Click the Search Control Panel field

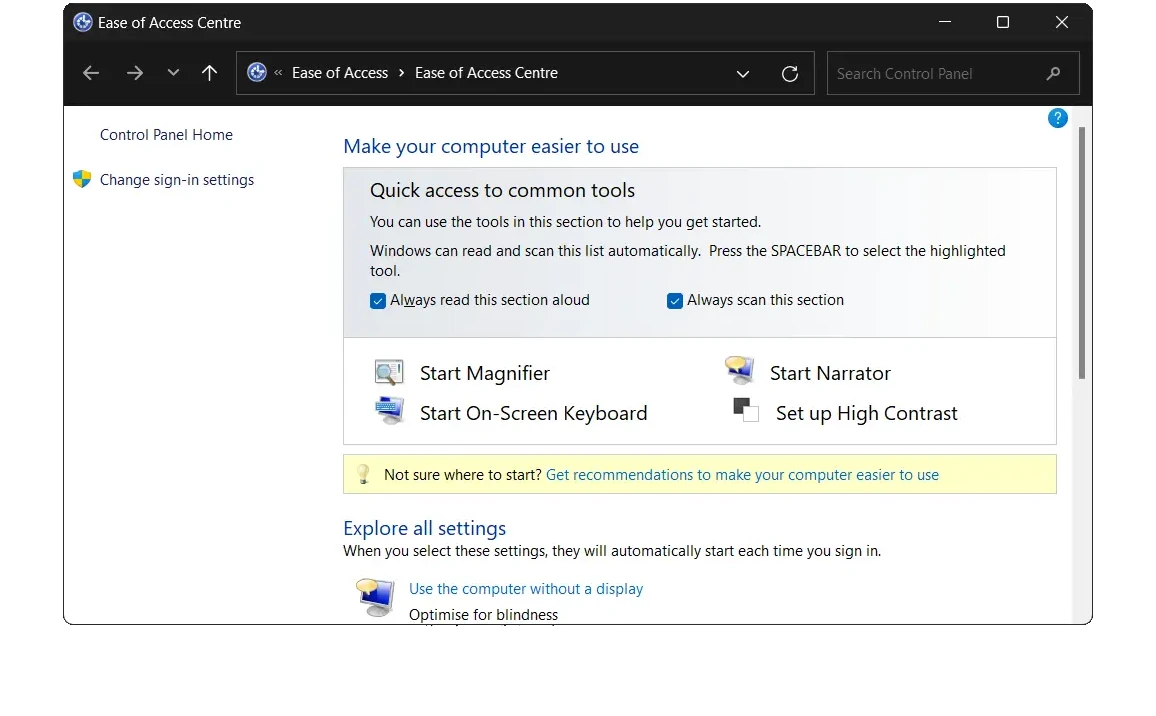pyautogui.click(x=953, y=73)
